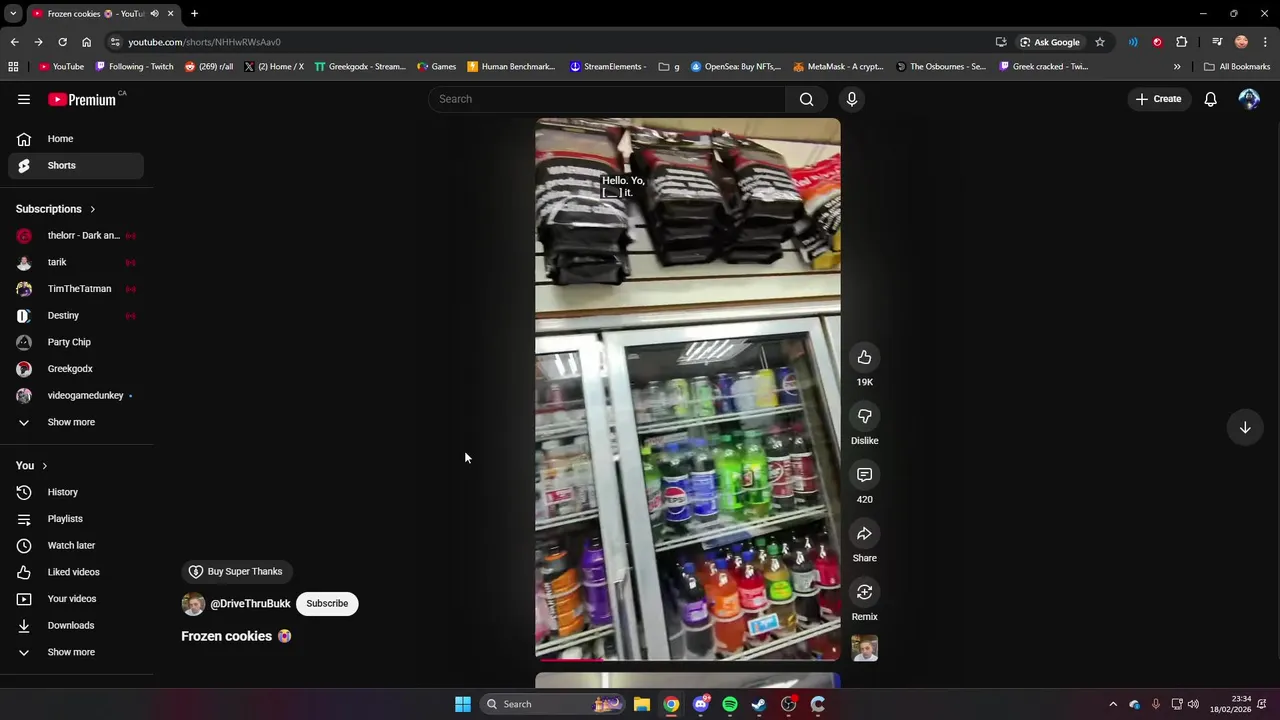This screenshot has width=1280, height=720.
Task: Expand the Subscriptions section
Action: [56, 209]
